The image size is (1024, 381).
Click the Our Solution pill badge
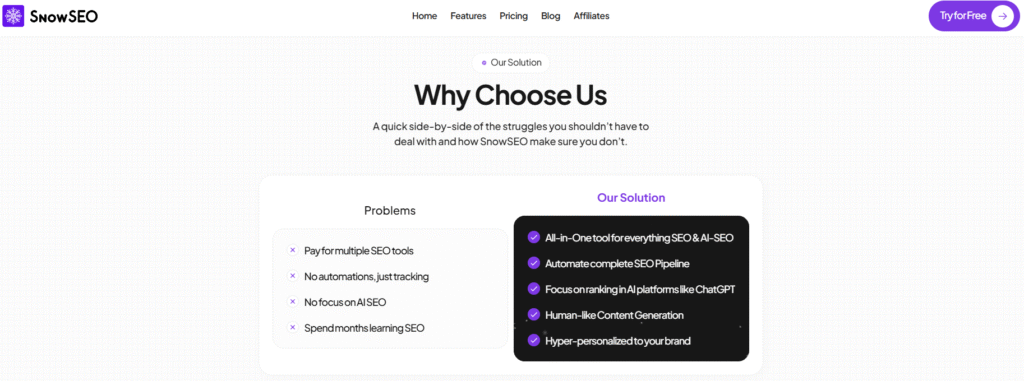coord(511,63)
